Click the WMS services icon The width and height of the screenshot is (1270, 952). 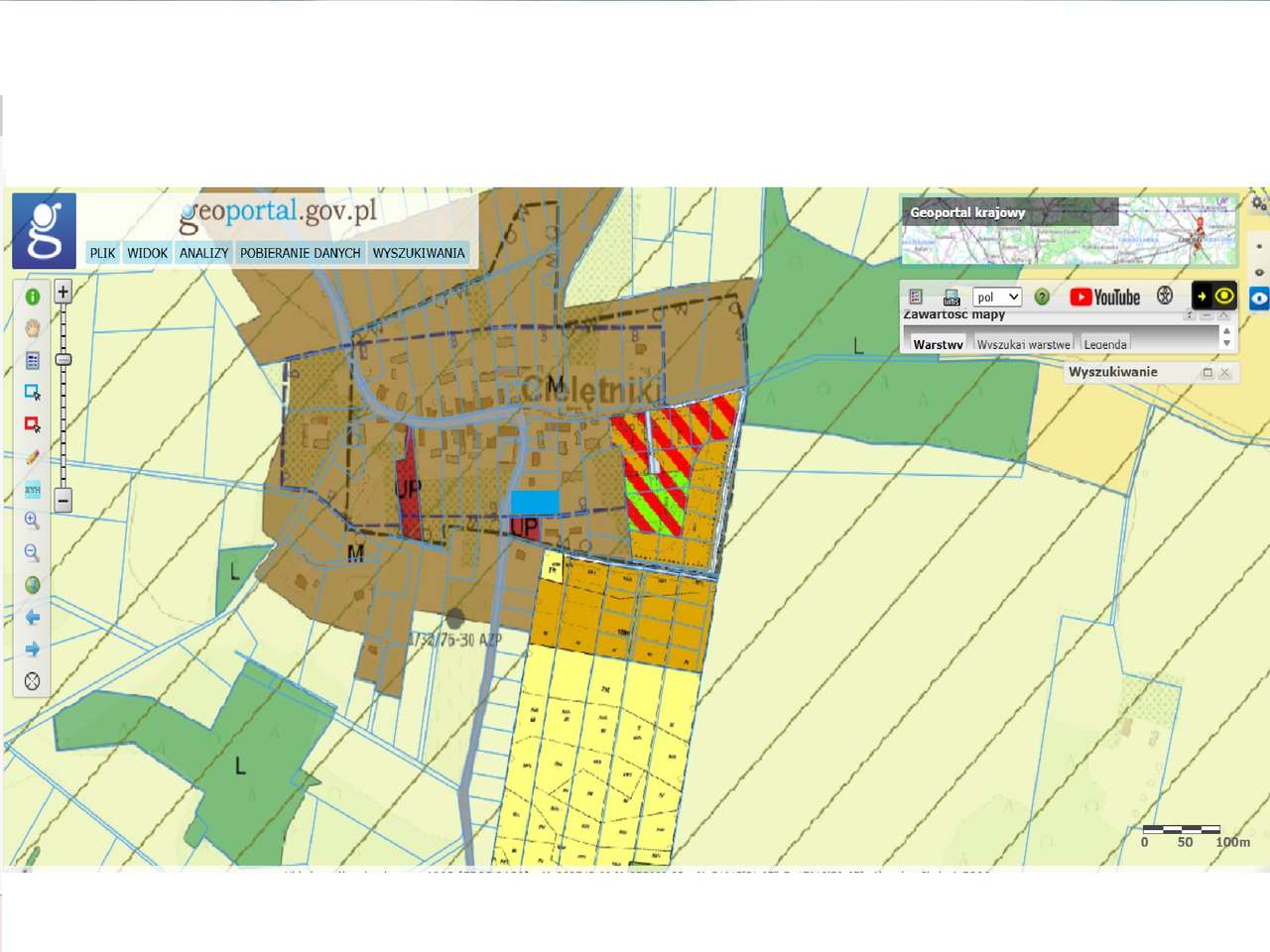[x=952, y=297]
